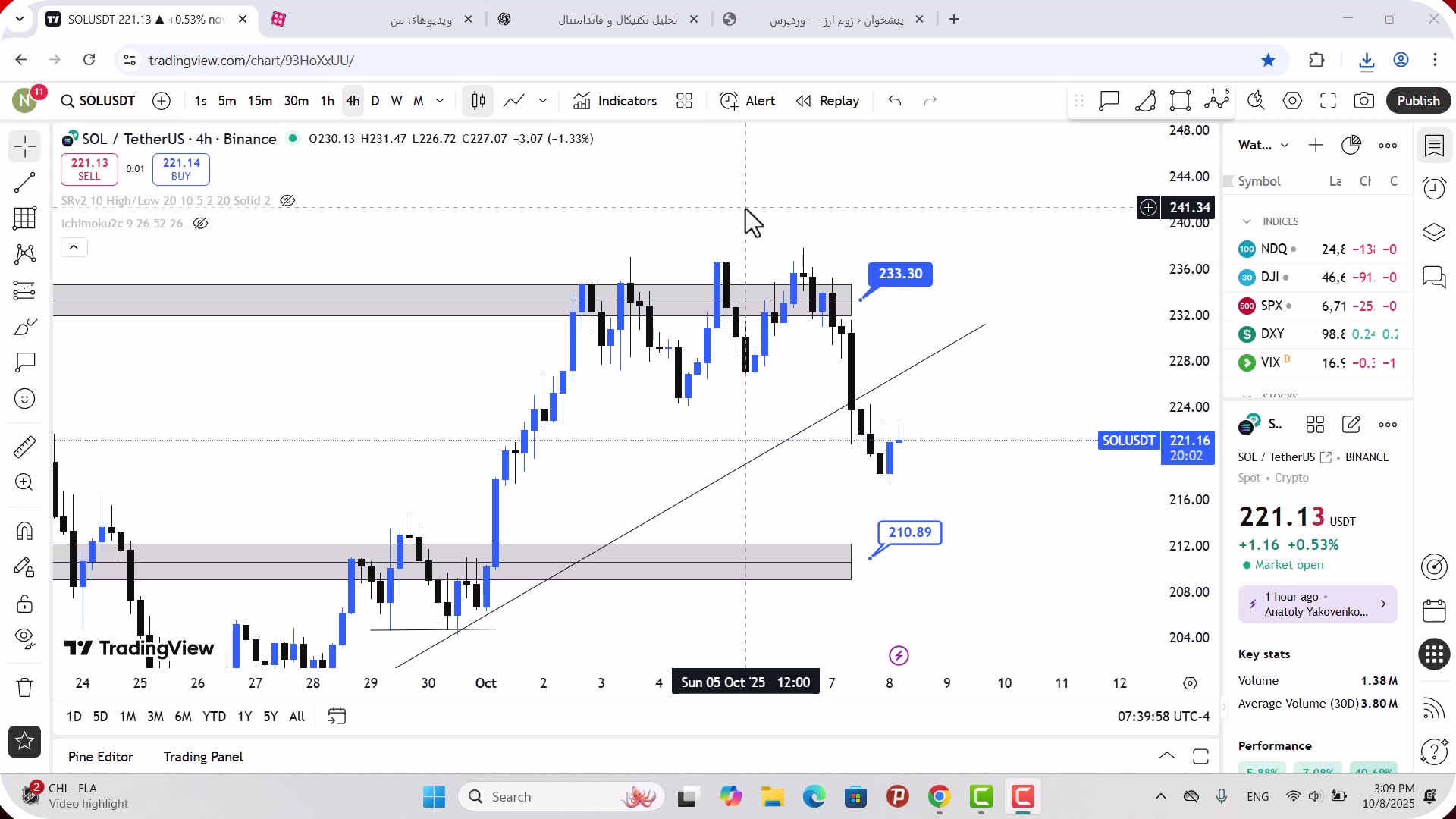
Task: Open the text annotation tool
Action: pos(25,362)
